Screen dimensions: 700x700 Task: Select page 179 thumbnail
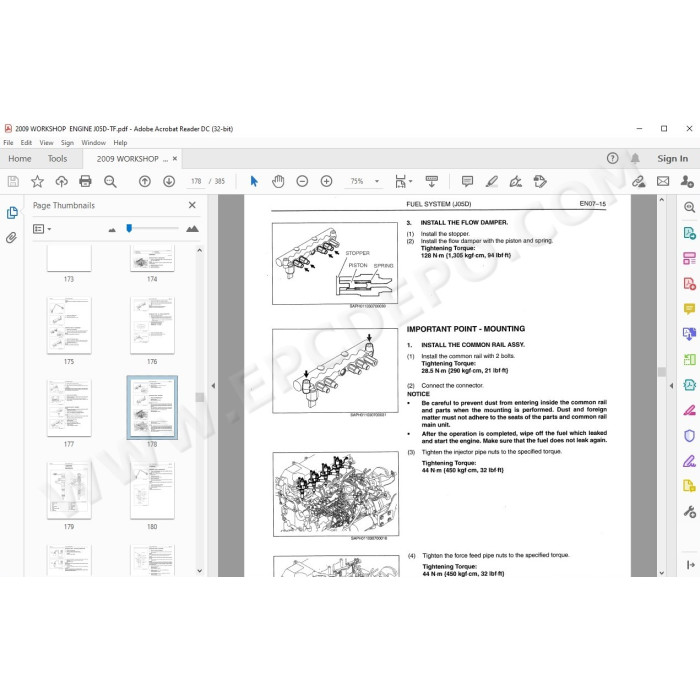tap(69, 491)
